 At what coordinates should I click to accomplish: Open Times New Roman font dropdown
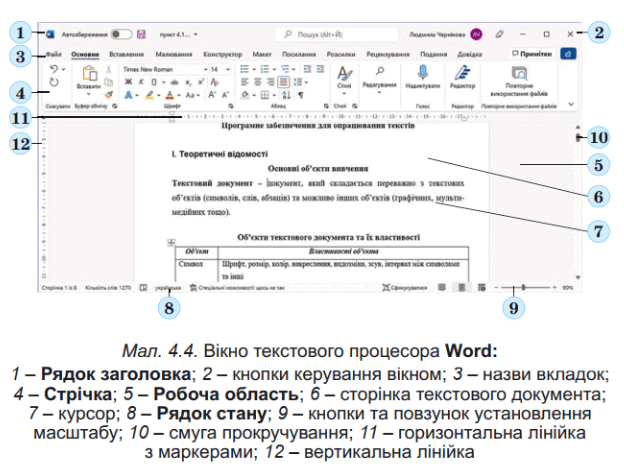206,69
